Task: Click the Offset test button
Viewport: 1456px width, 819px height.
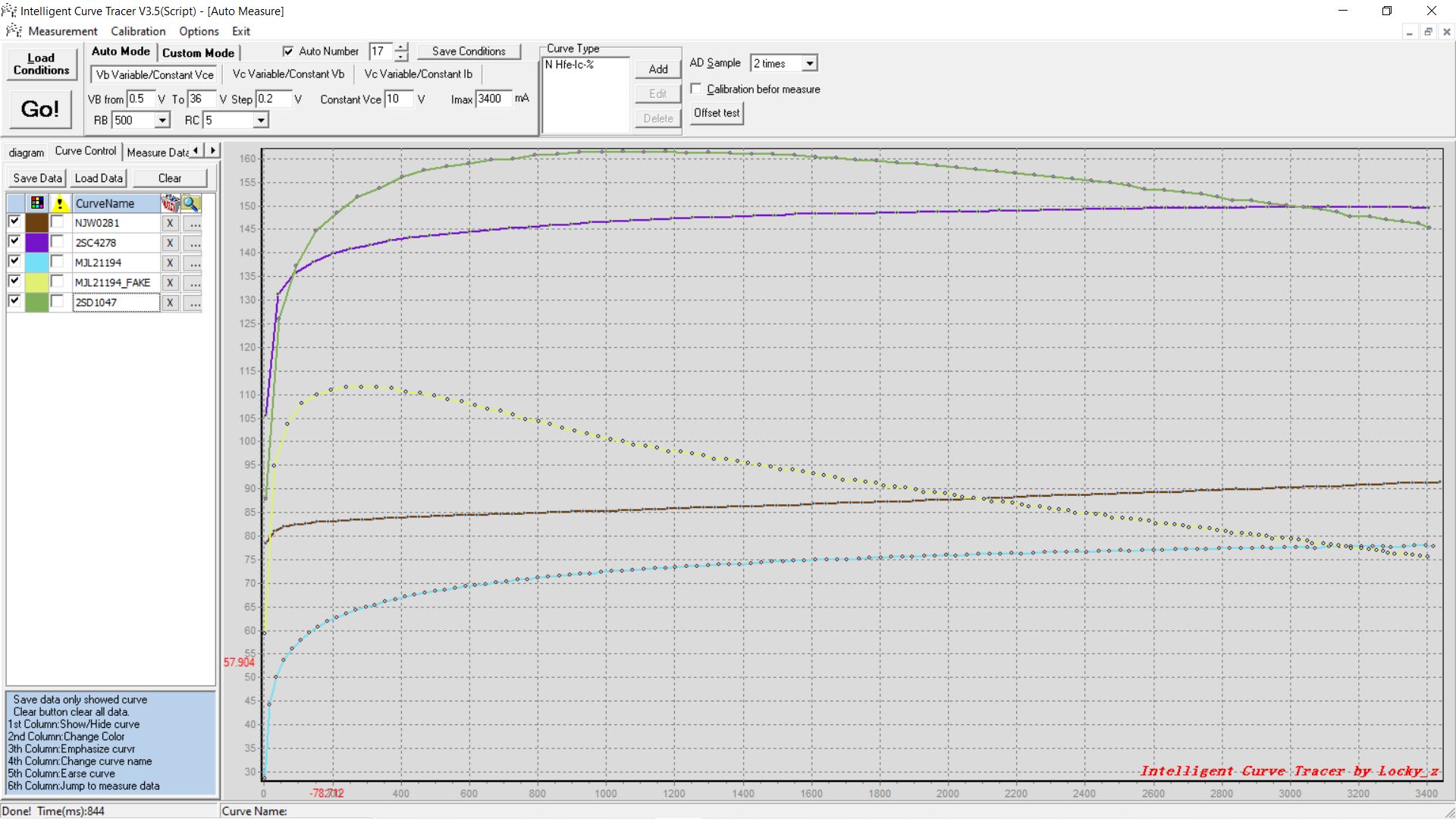Action: click(716, 113)
